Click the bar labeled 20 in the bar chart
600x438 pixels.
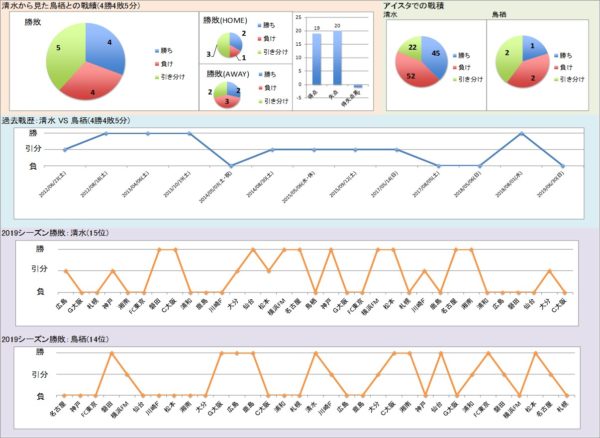tap(337, 58)
